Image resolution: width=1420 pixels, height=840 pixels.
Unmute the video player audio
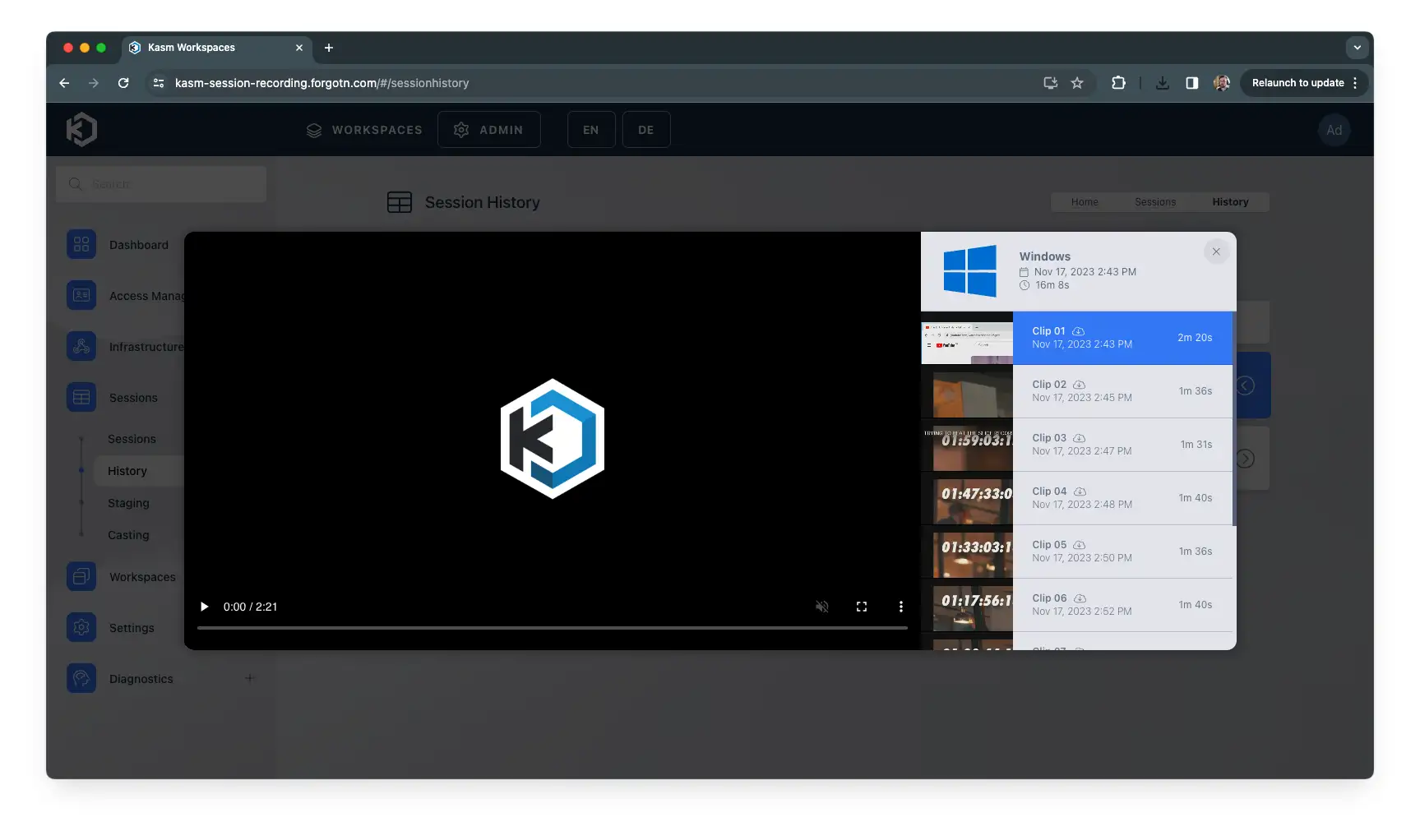tap(821, 607)
